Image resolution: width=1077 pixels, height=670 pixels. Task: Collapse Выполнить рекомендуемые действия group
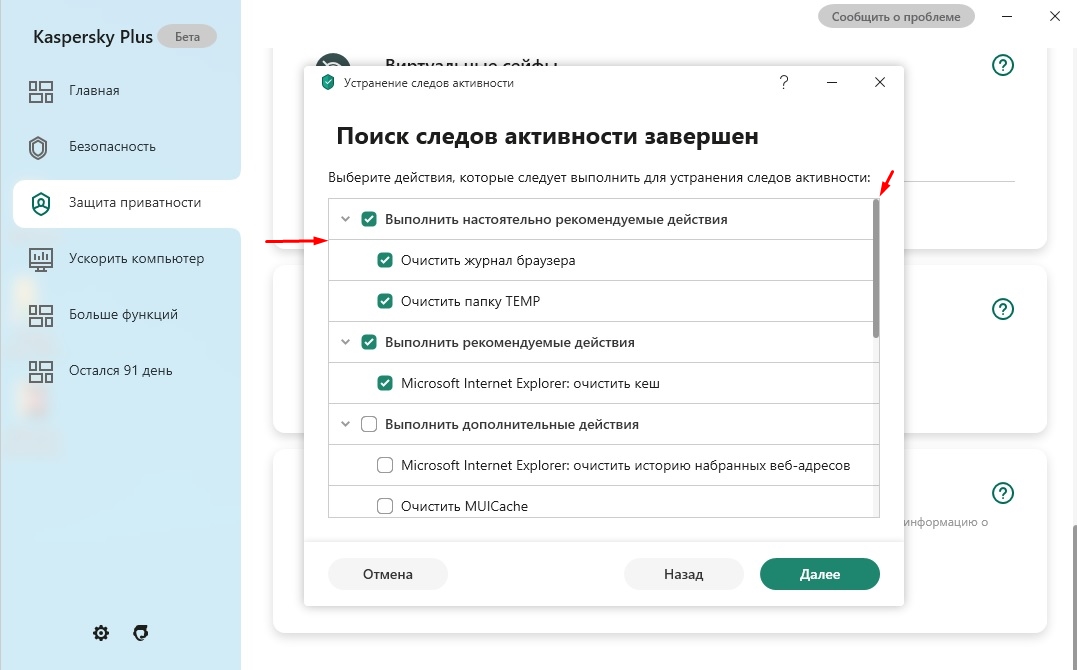pyautogui.click(x=346, y=342)
